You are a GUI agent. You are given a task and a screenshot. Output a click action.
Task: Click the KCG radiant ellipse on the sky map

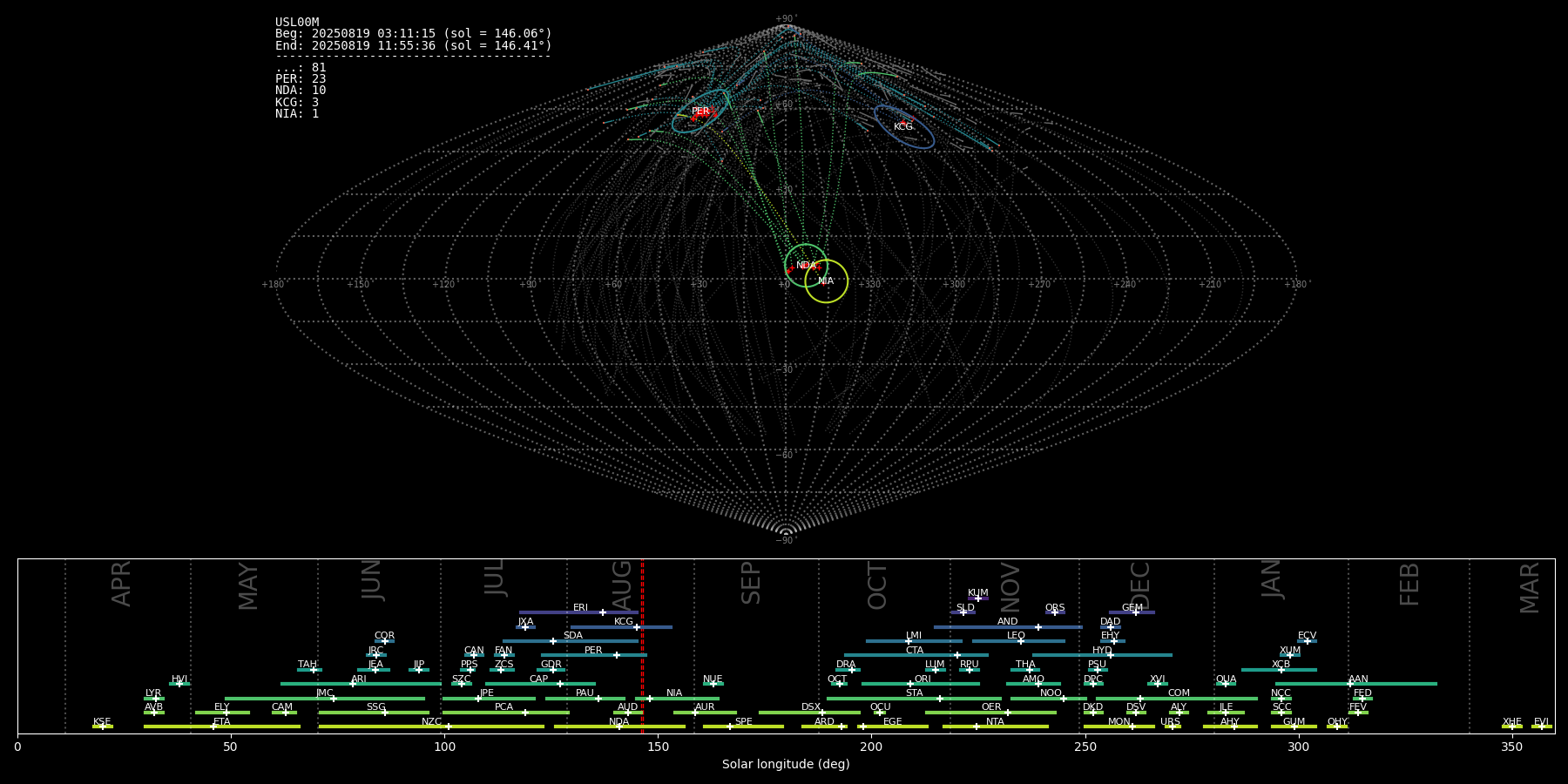click(x=904, y=127)
